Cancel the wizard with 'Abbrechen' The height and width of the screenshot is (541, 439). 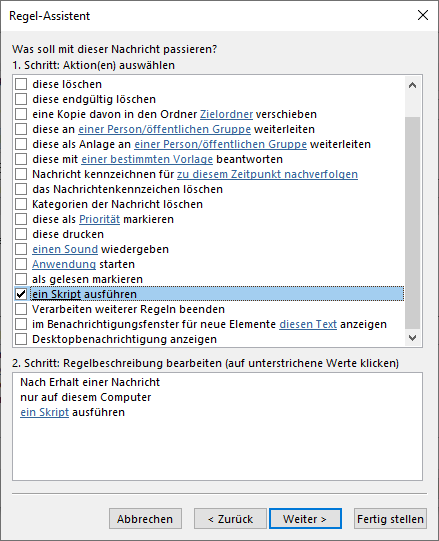point(145,519)
